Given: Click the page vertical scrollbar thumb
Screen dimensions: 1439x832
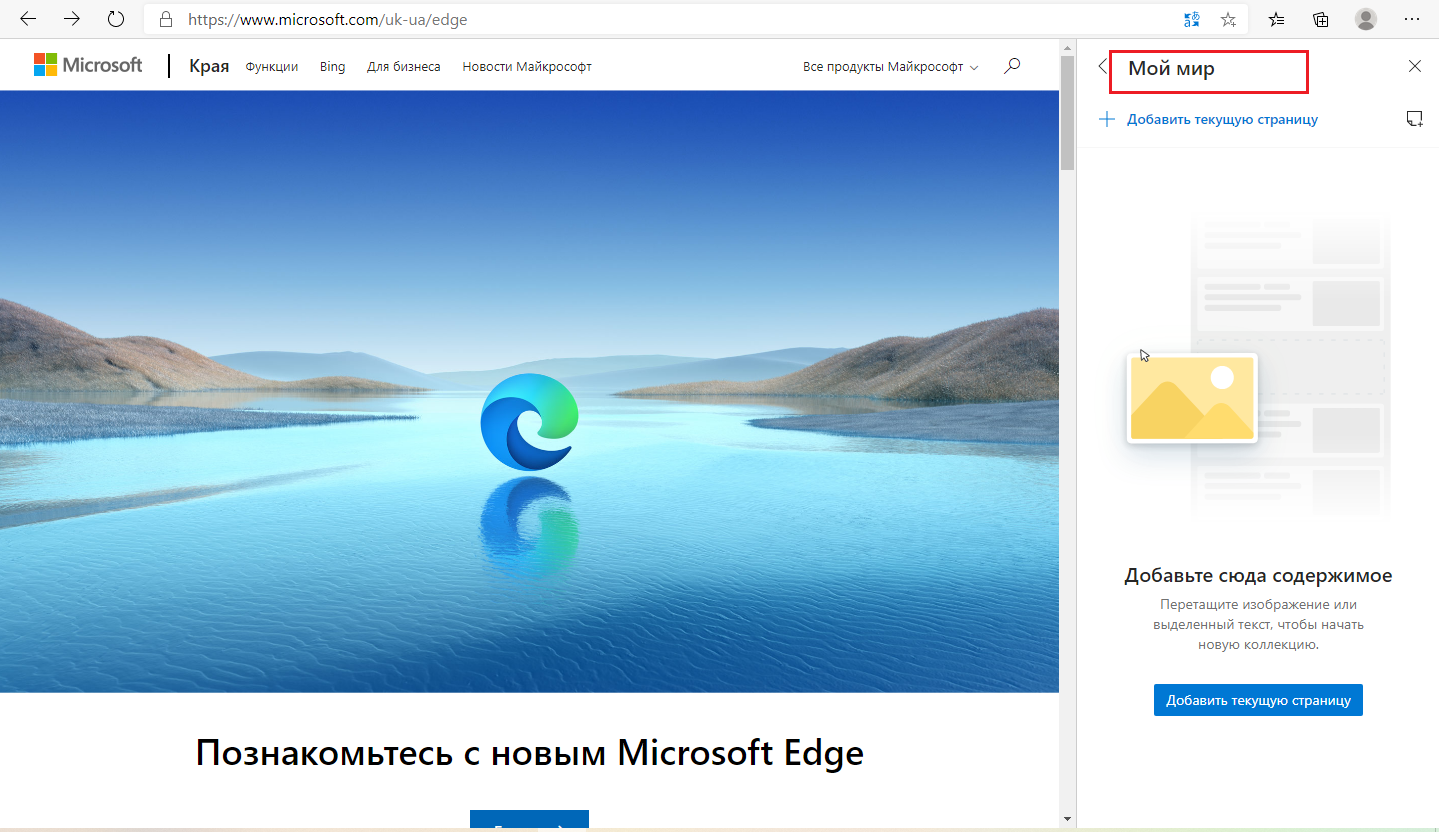Looking at the screenshot, I should [1067, 112].
